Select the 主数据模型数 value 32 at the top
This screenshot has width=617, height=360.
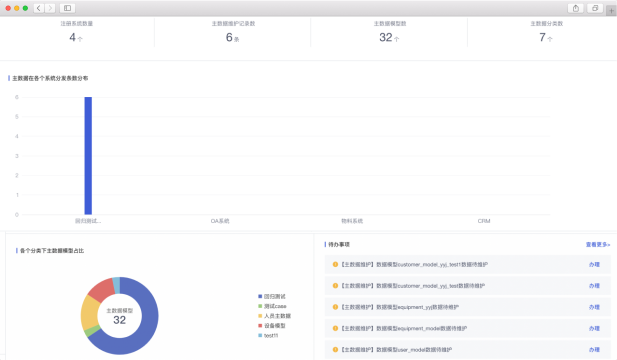pyautogui.click(x=386, y=37)
